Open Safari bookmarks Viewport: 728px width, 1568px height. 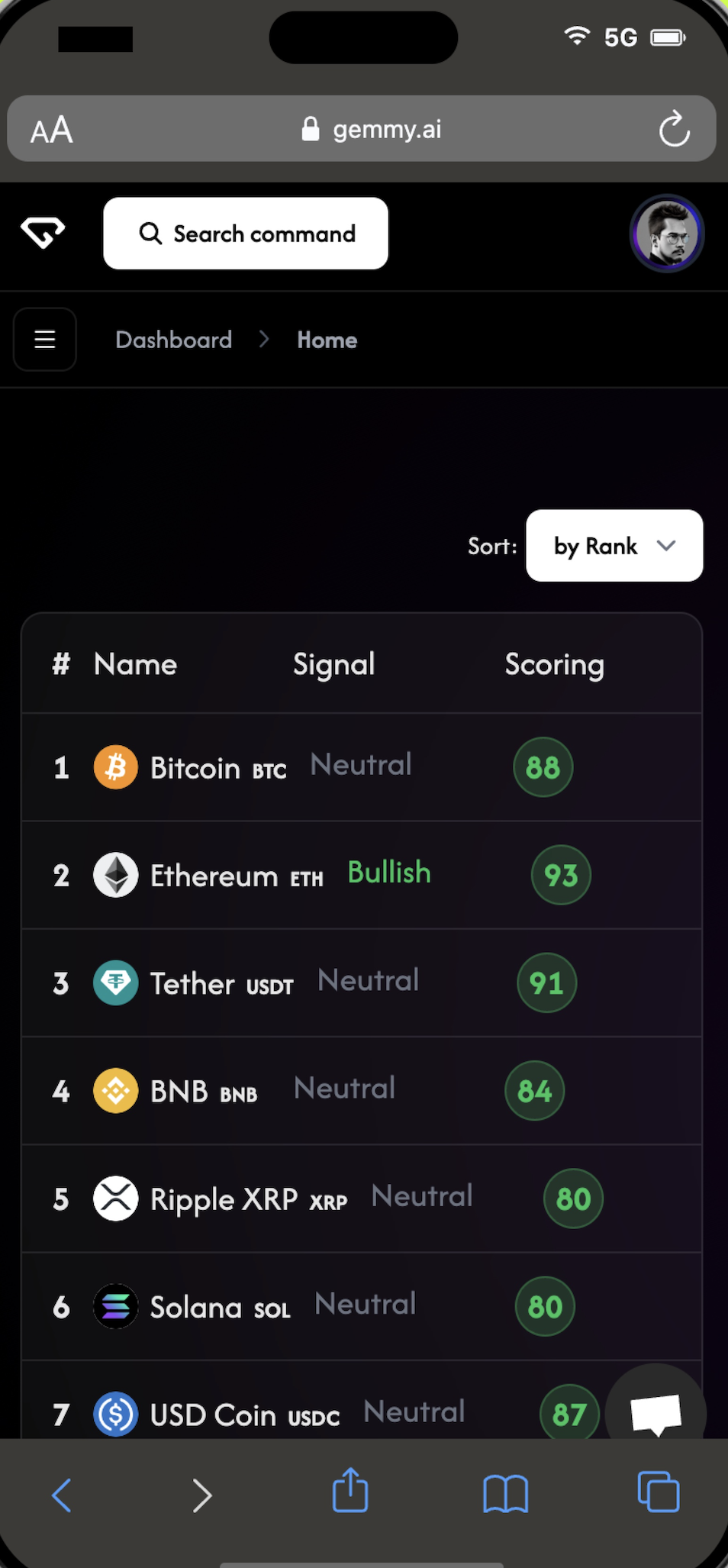click(x=505, y=1493)
